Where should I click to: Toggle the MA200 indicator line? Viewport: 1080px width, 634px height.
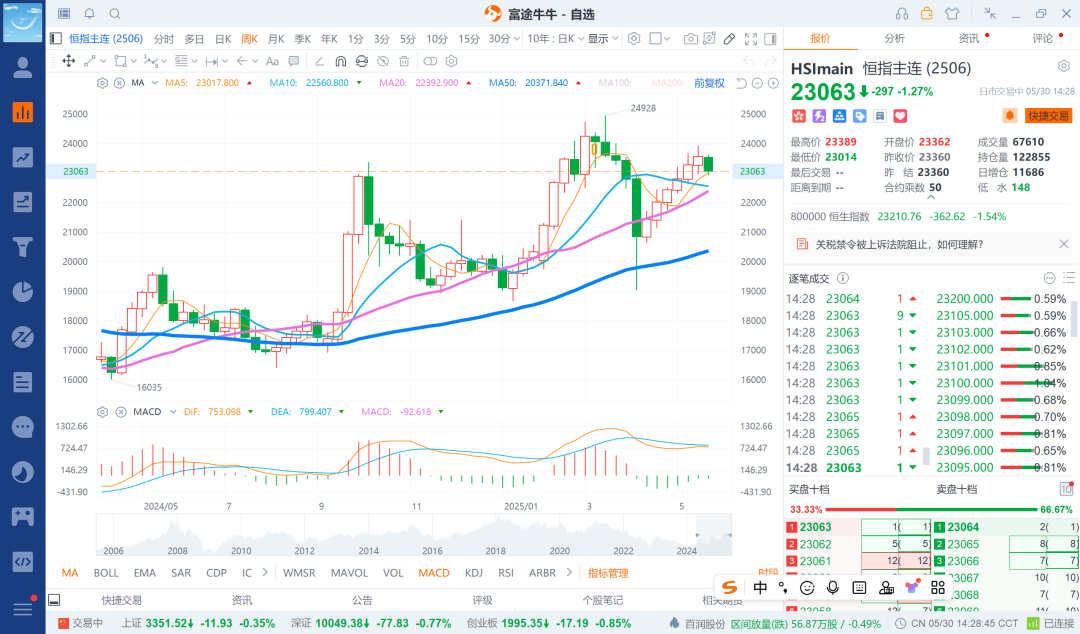point(667,83)
